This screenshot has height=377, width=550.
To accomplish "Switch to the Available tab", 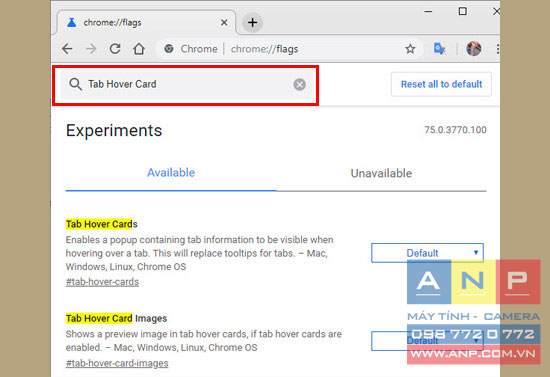I will pos(171,173).
